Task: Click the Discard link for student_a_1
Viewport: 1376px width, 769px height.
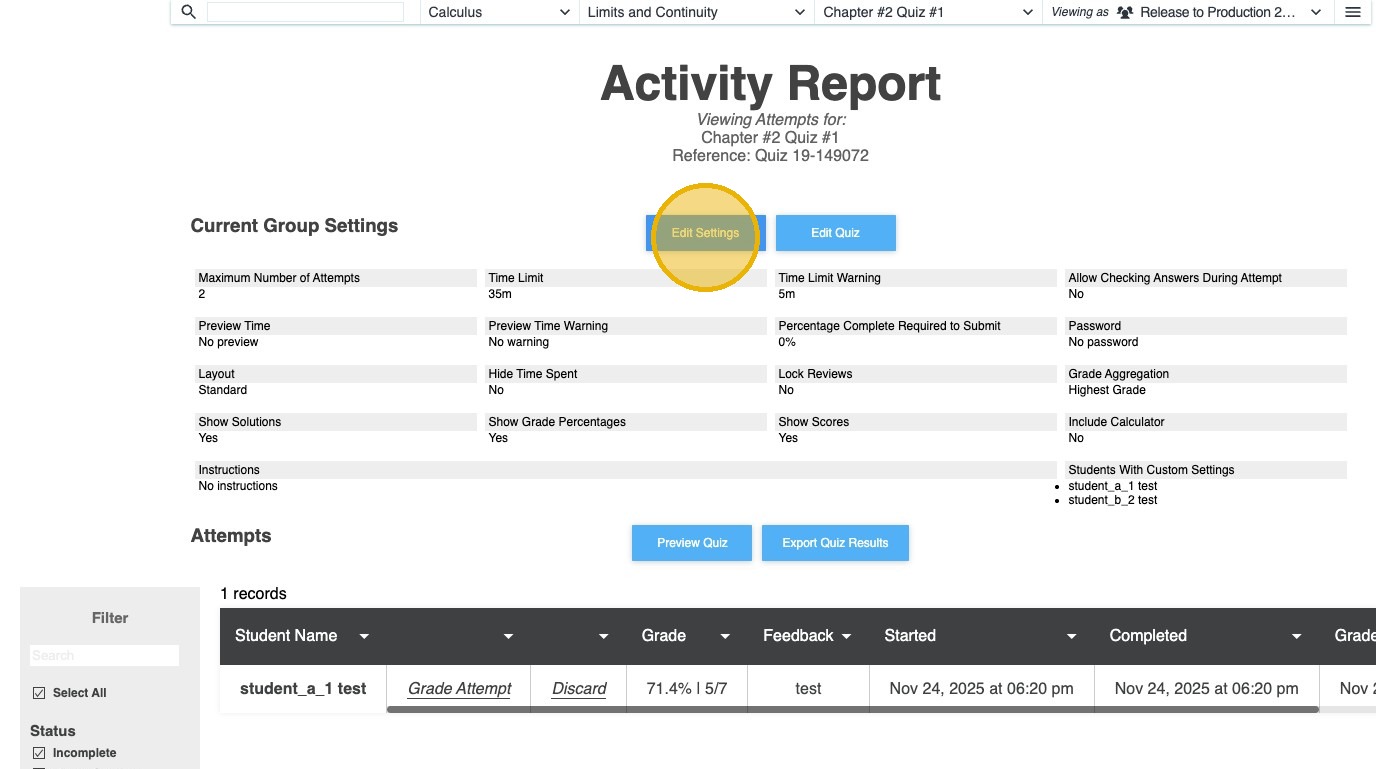Action: tap(579, 689)
